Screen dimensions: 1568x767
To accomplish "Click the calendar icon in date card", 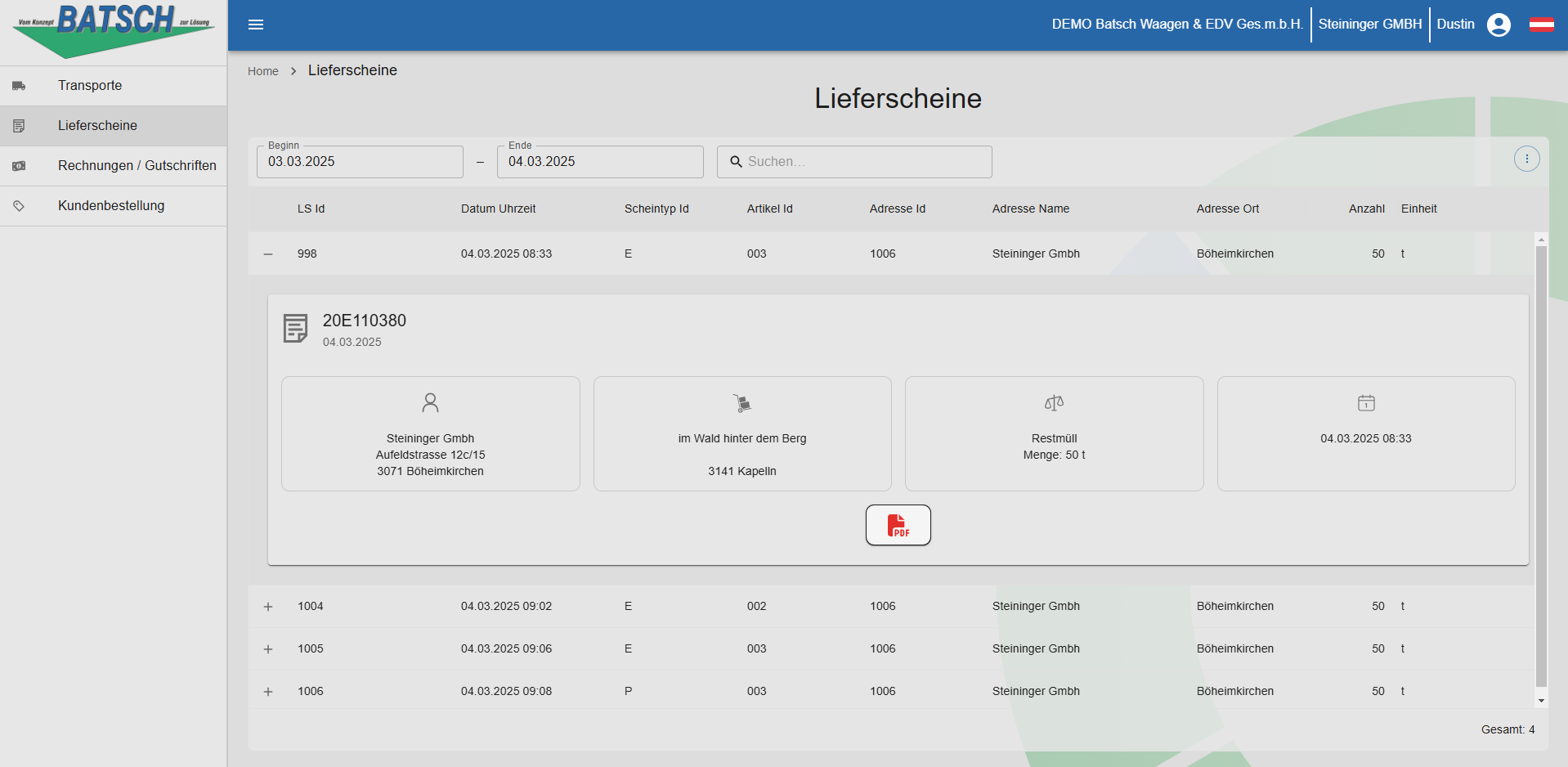I will (x=1366, y=402).
